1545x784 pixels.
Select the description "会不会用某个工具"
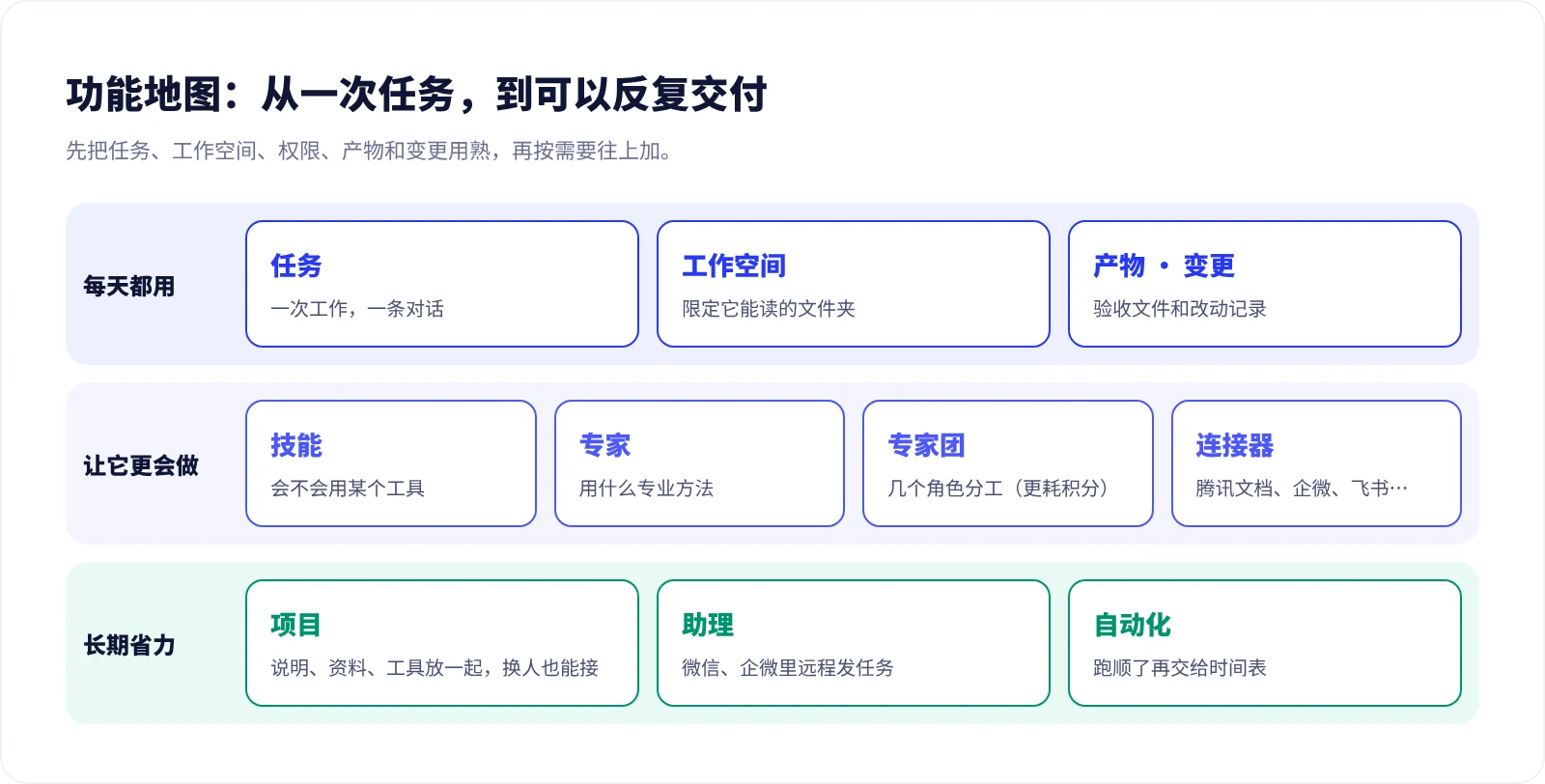pyautogui.click(x=348, y=489)
